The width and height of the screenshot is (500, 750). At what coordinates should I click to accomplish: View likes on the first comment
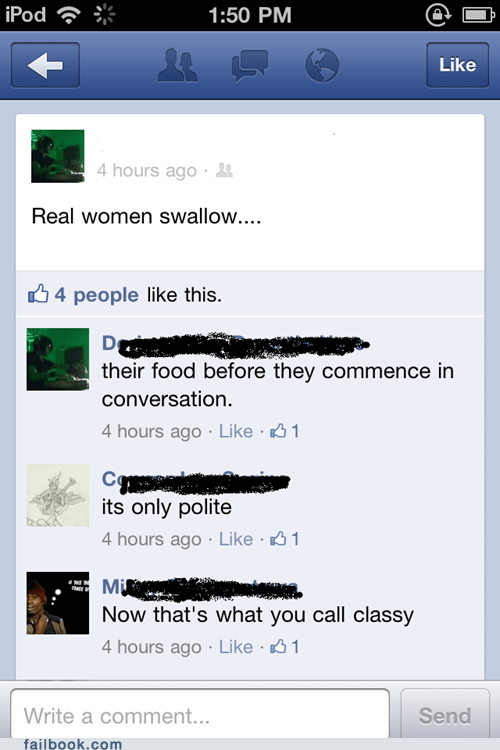point(285,431)
